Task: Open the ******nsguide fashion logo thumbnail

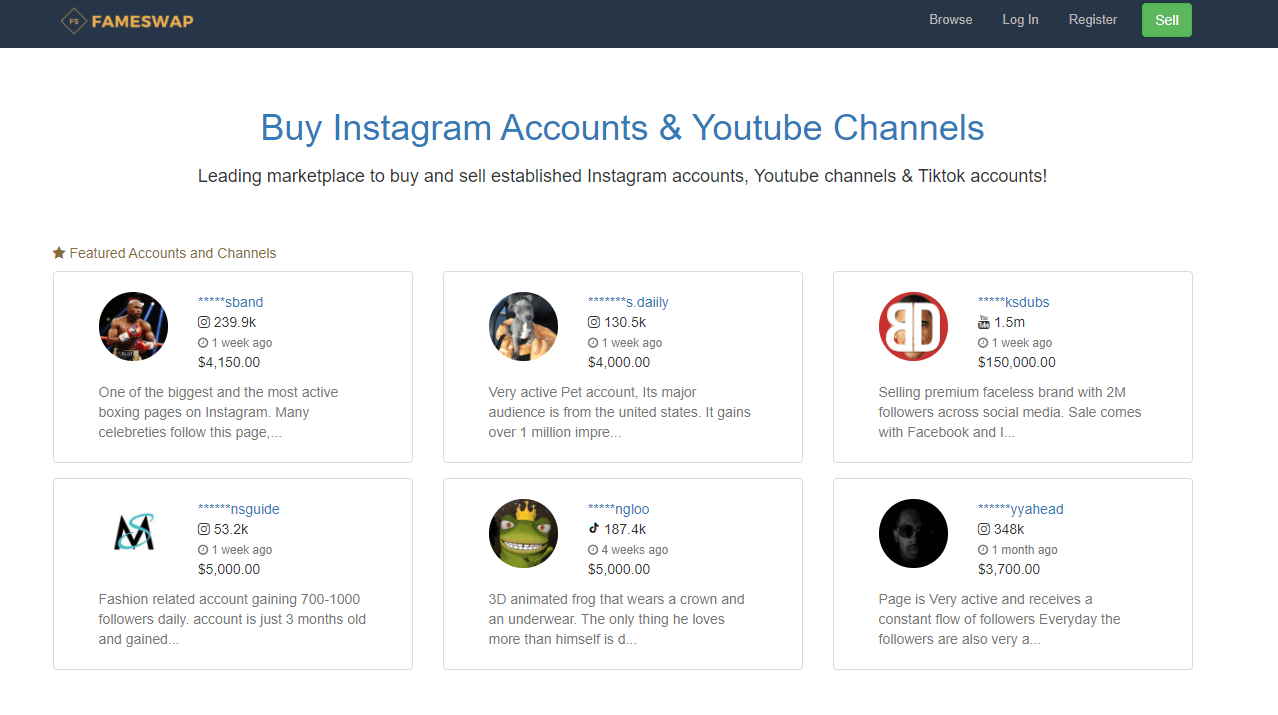Action: click(133, 533)
